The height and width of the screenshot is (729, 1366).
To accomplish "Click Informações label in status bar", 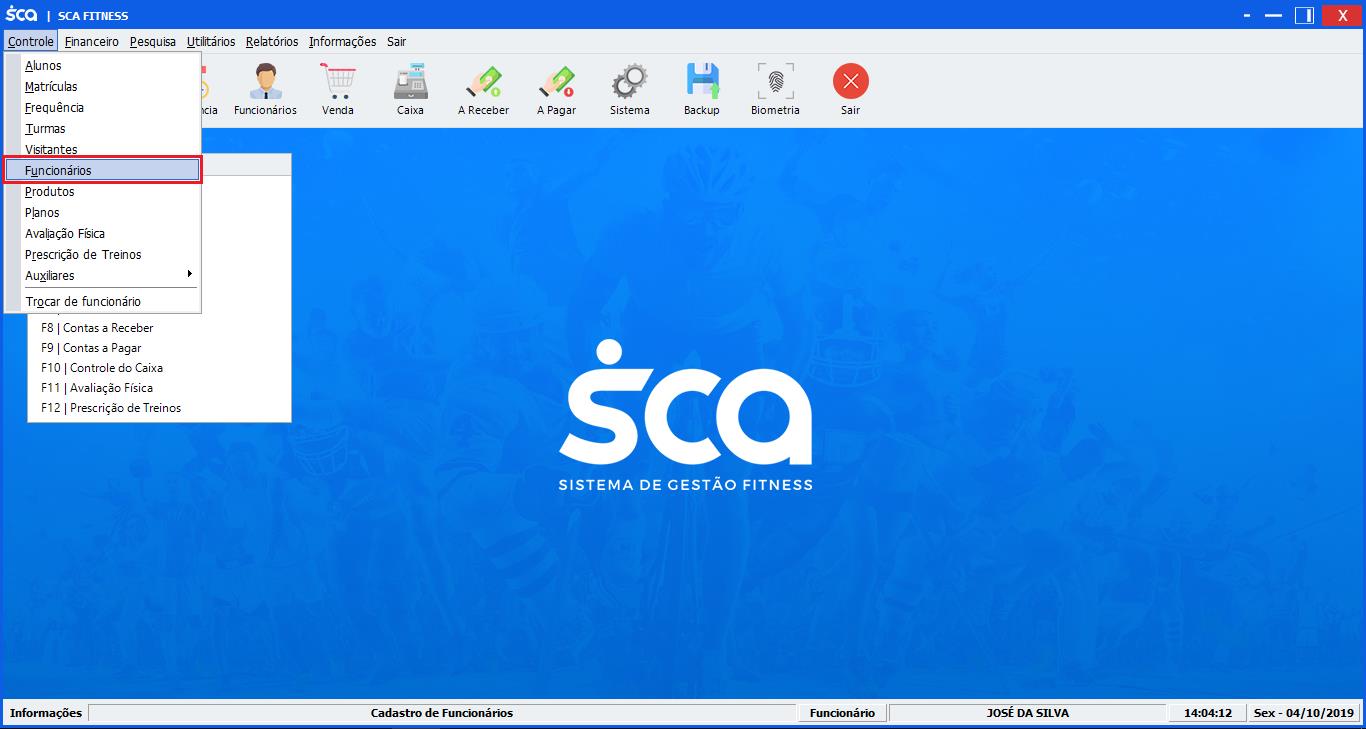I will [46, 713].
